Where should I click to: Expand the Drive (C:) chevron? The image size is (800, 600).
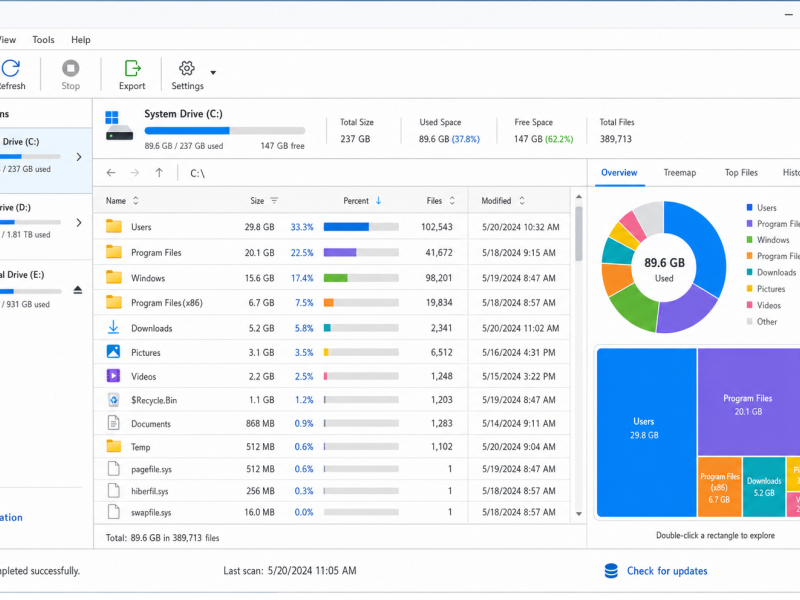tap(79, 157)
